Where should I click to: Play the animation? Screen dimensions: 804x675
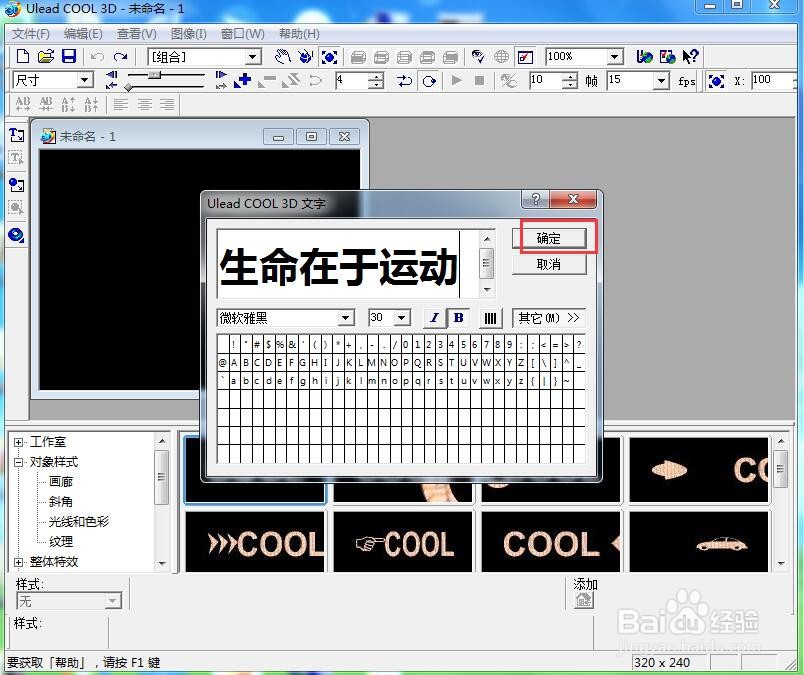(x=456, y=81)
